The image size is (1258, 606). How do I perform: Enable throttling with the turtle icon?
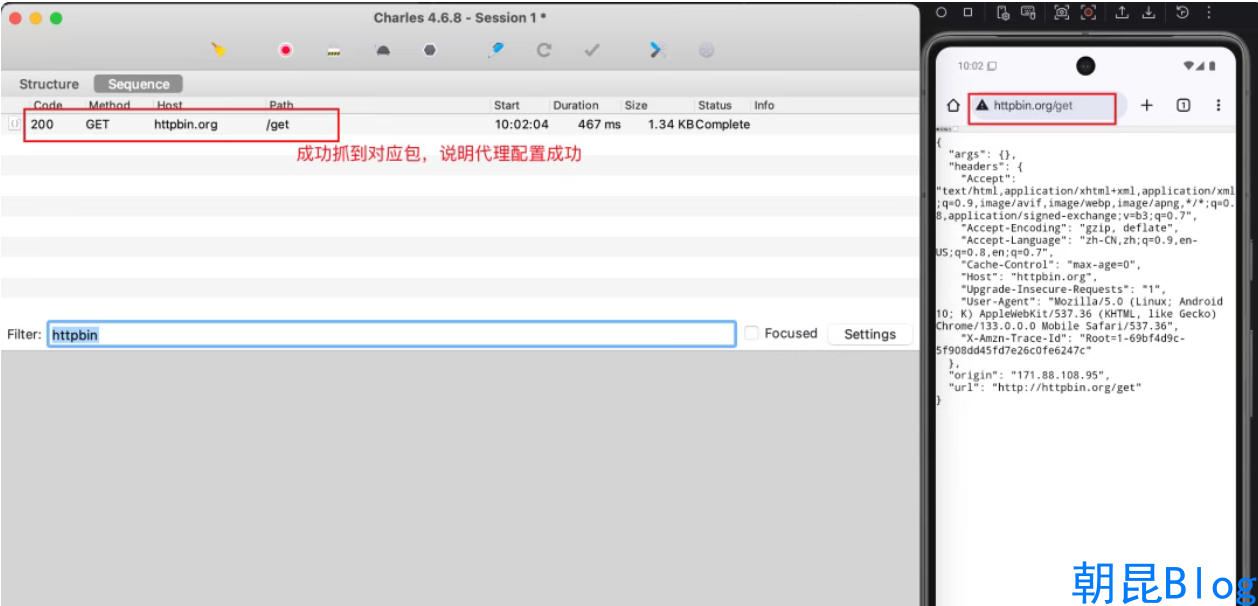click(382, 50)
